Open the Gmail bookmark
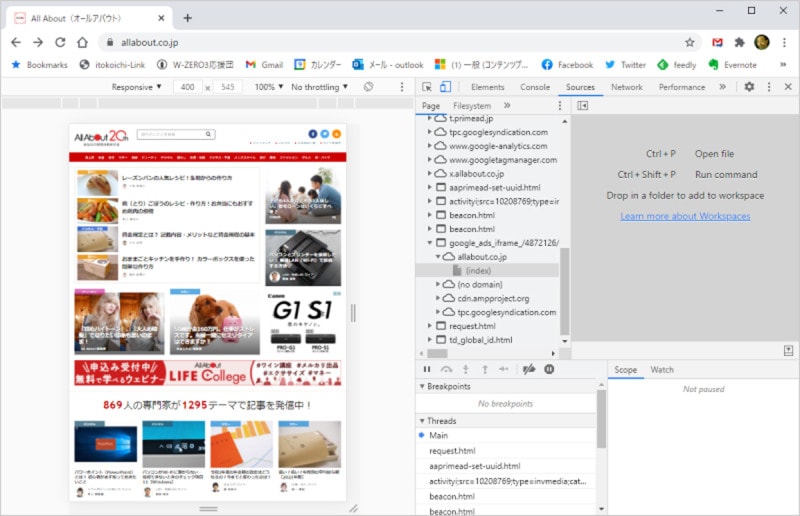The width and height of the screenshot is (800, 516). (264, 65)
